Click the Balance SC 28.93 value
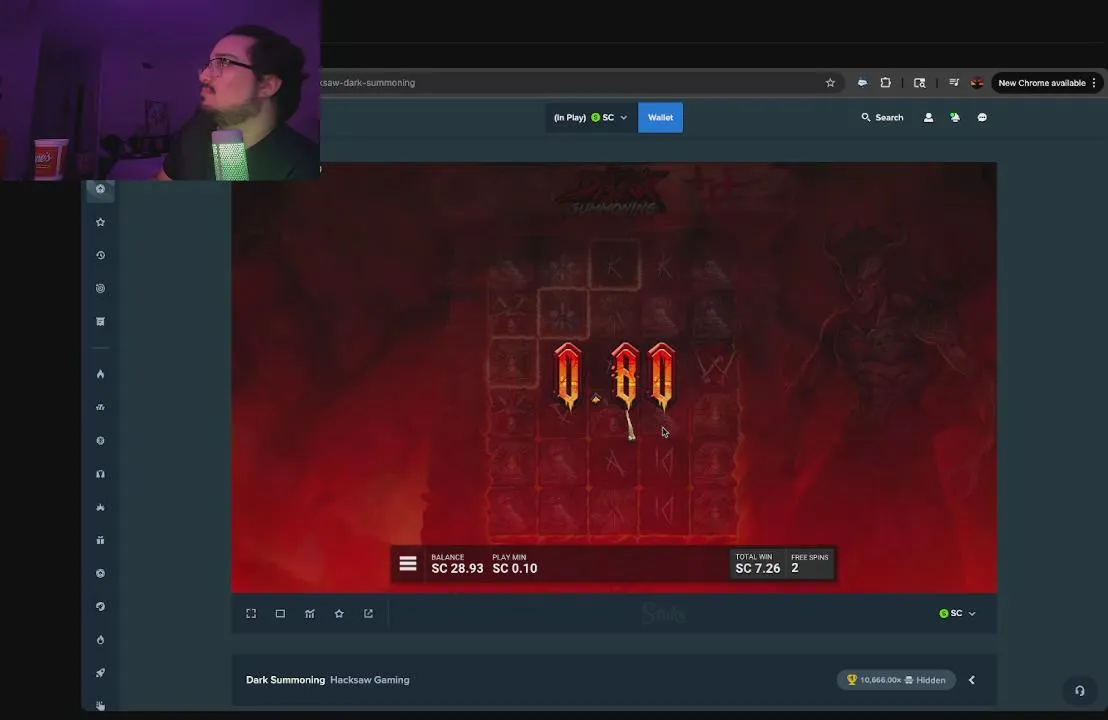Image resolution: width=1108 pixels, height=720 pixels. coord(457,568)
